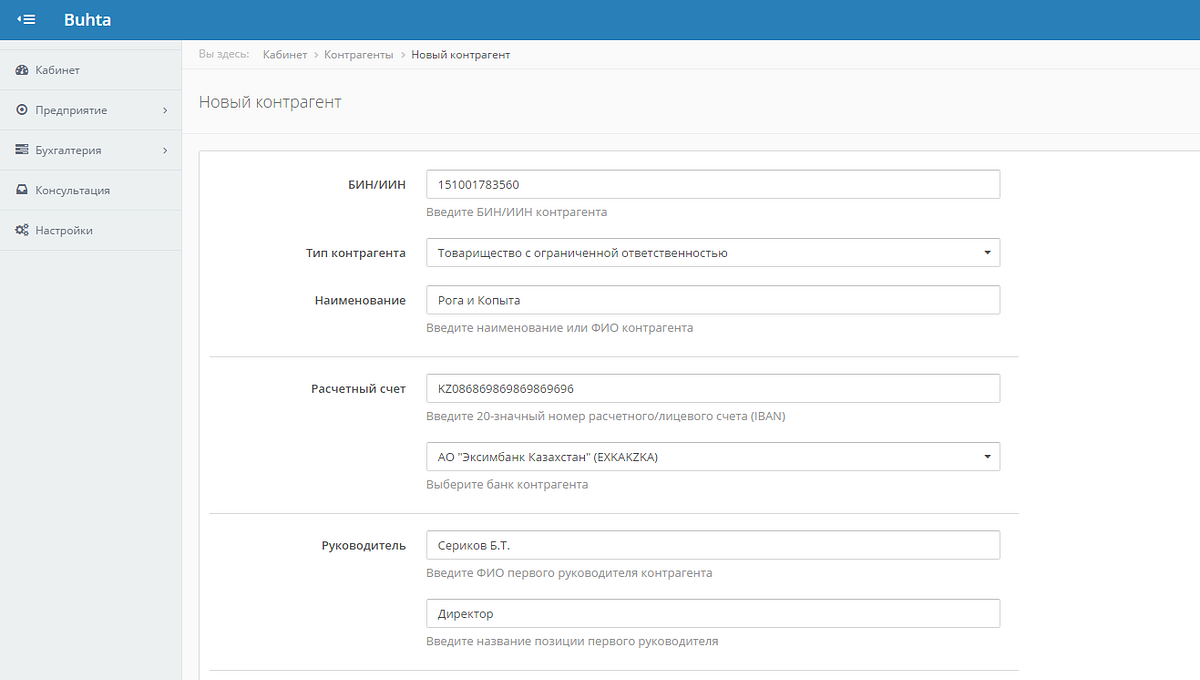Click the Предприятие circle icon in sidebar
This screenshot has height=680, width=1200.
tap(22, 110)
